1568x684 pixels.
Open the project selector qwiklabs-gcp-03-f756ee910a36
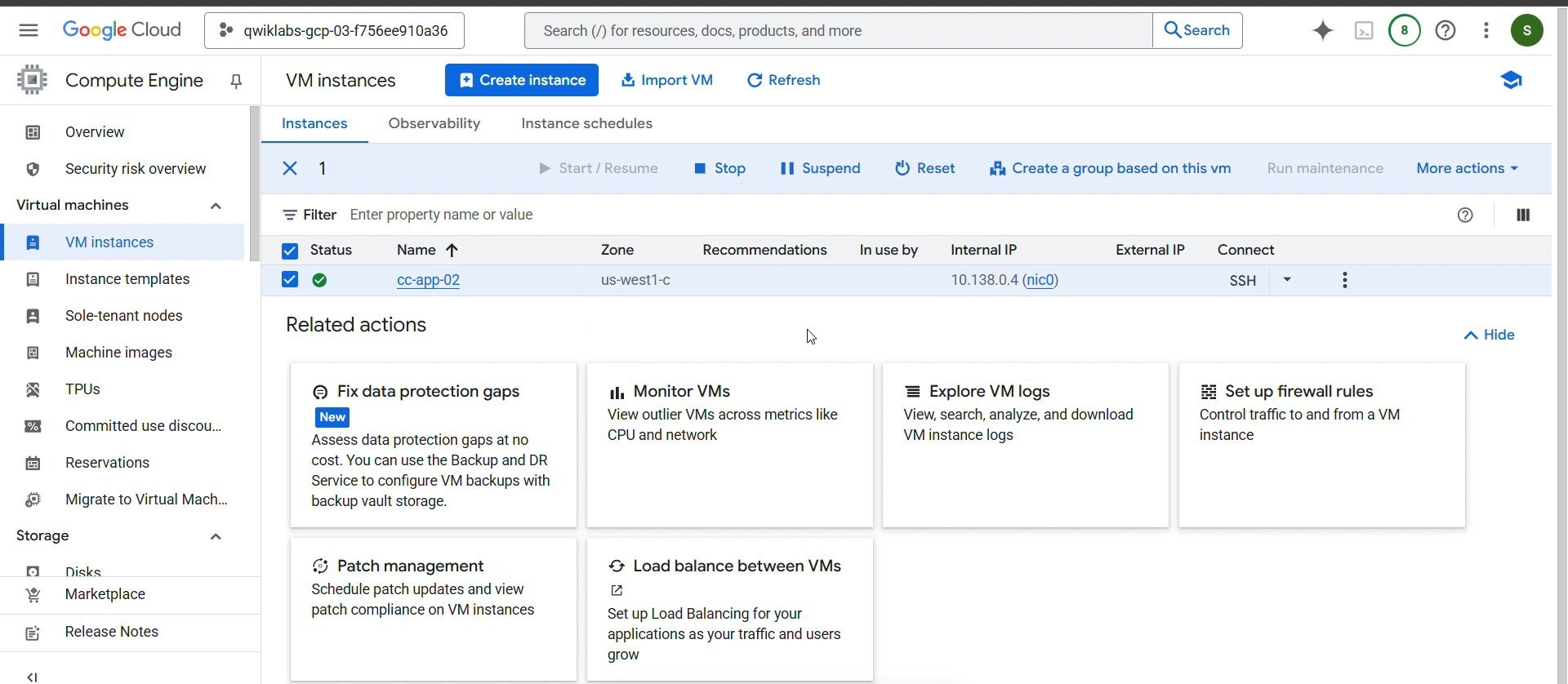click(x=334, y=30)
